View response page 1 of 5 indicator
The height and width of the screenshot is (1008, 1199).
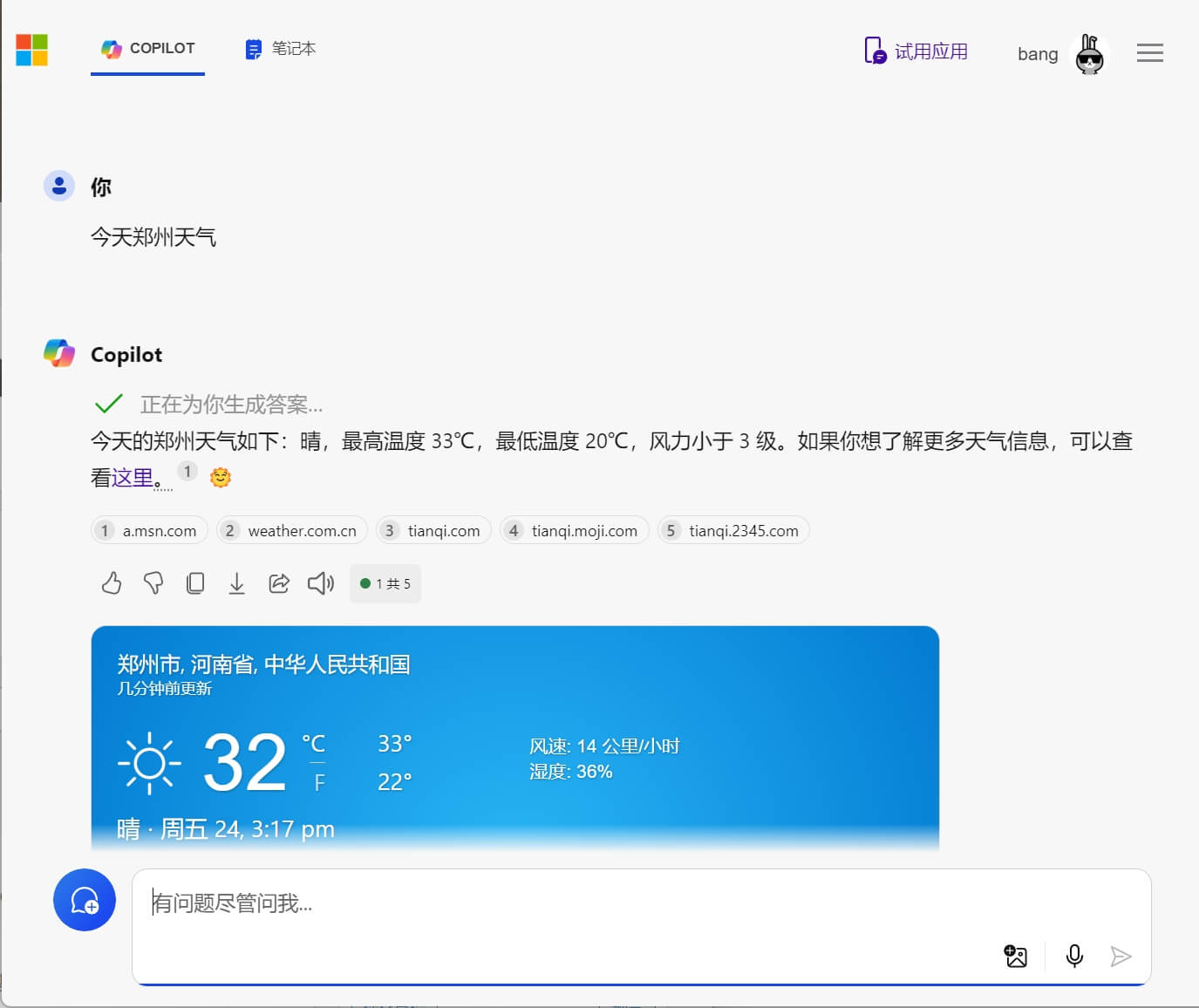[385, 583]
